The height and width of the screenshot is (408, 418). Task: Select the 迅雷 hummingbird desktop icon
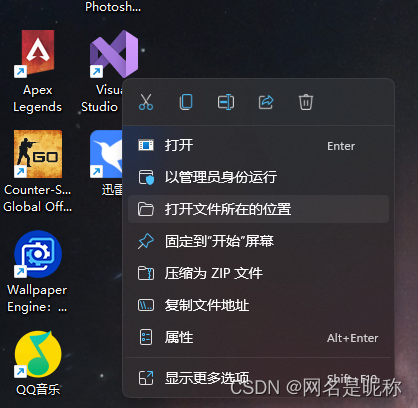[106, 154]
